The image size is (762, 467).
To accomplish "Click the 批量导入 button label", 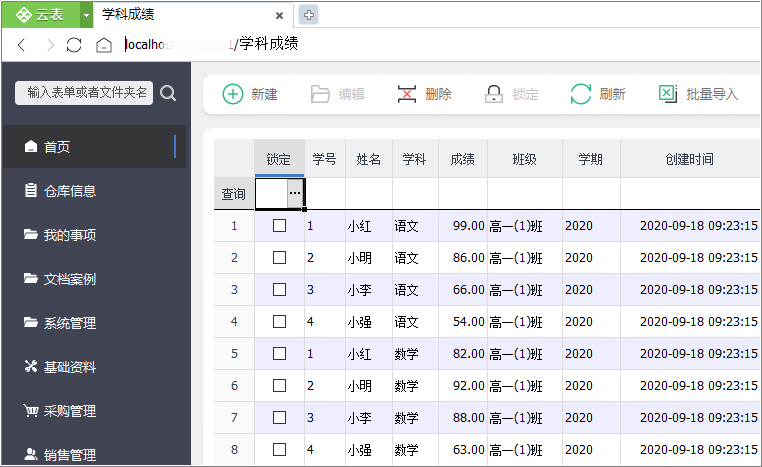I will (712, 94).
